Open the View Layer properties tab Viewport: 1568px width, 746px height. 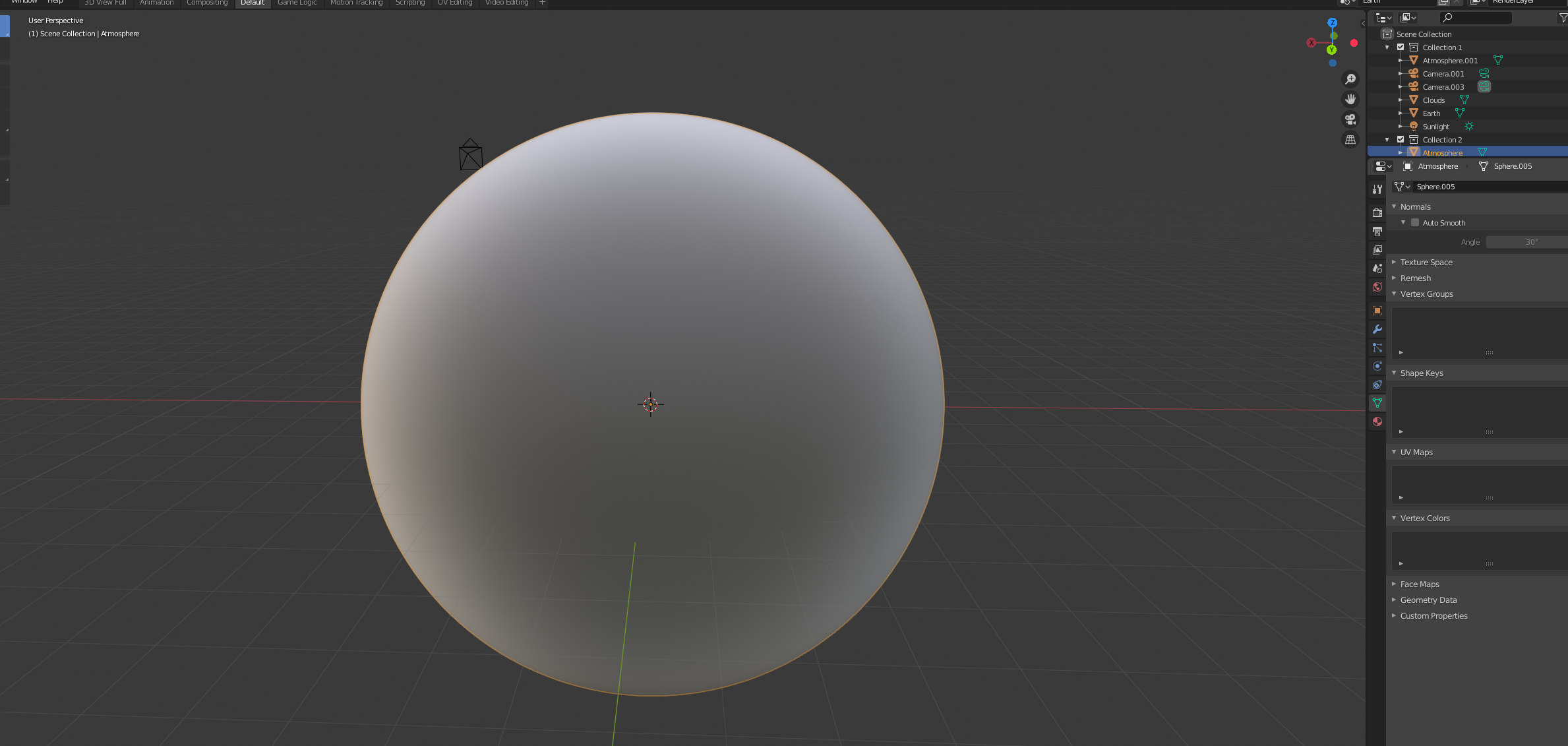[x=1377, y=249]
